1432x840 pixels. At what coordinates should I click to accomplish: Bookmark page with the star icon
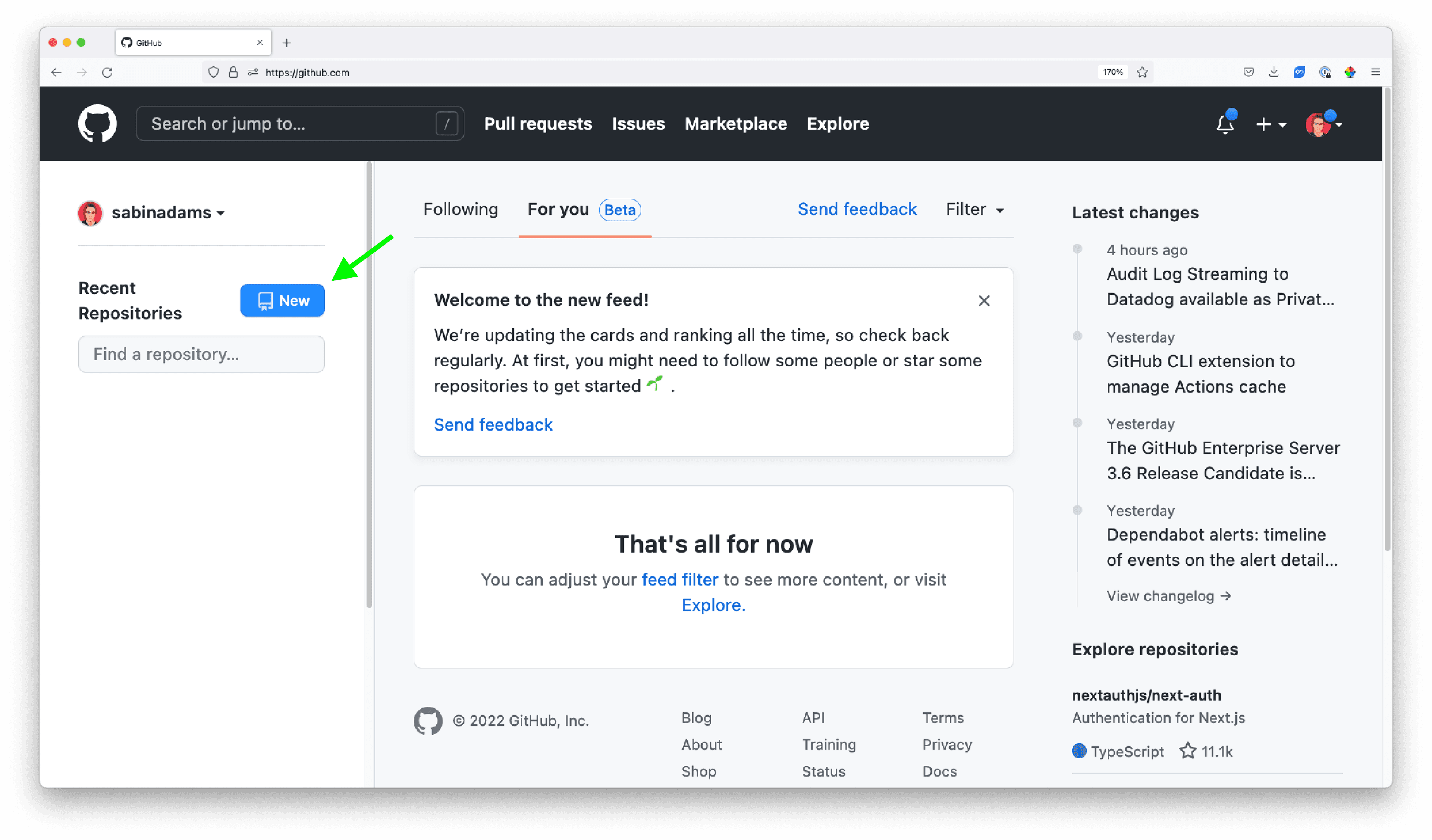tap(1142, 72)
